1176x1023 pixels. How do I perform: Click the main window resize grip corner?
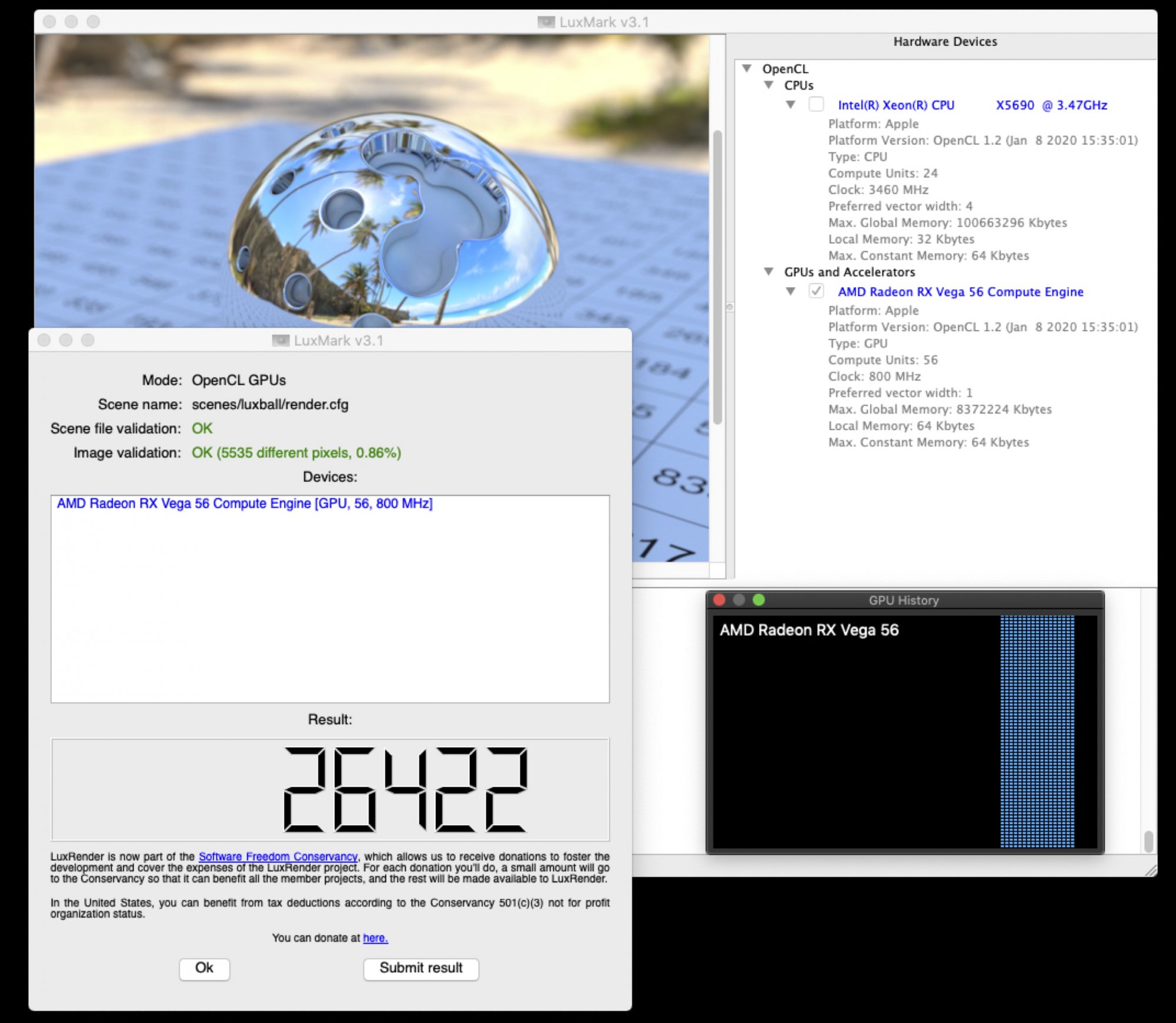click(1151, 871)
